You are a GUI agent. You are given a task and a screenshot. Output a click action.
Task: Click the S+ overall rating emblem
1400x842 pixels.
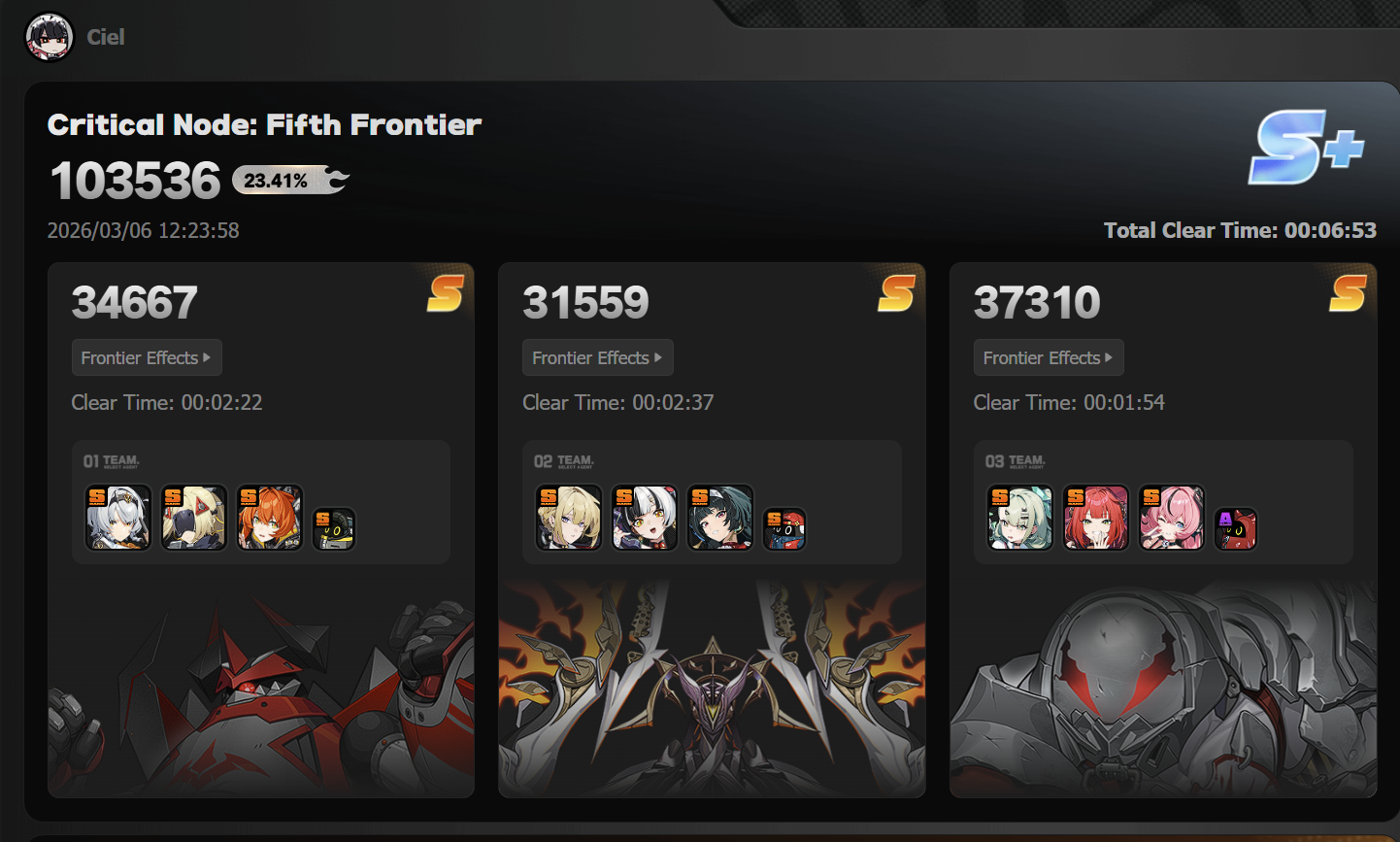click(x=1307, y=148)
